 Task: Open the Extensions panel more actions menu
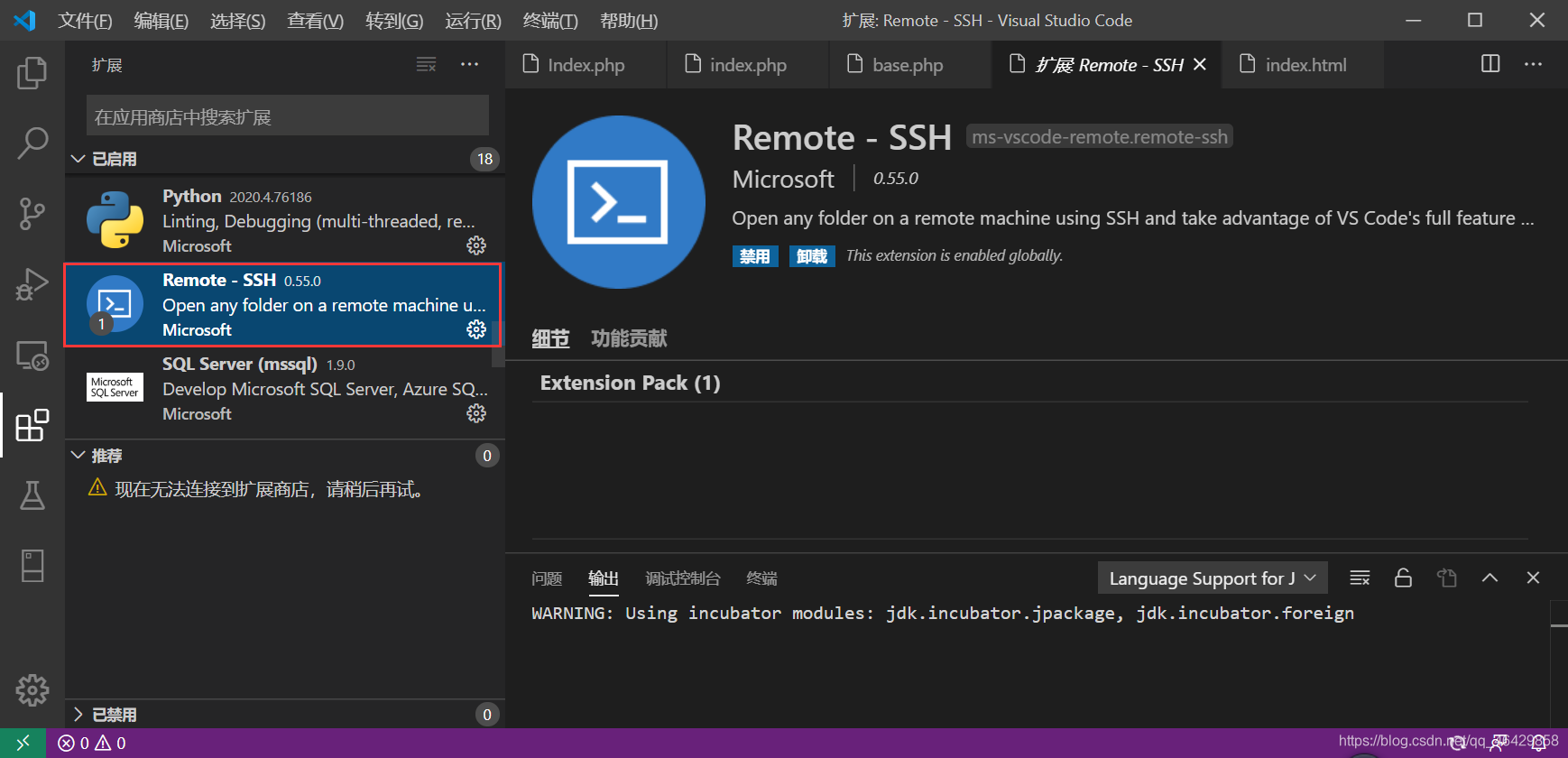click(470, 65)
